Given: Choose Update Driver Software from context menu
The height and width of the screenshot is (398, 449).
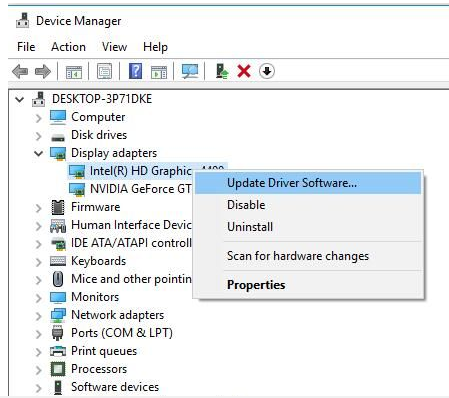Looking at the screenshot, I should point(308,183).
